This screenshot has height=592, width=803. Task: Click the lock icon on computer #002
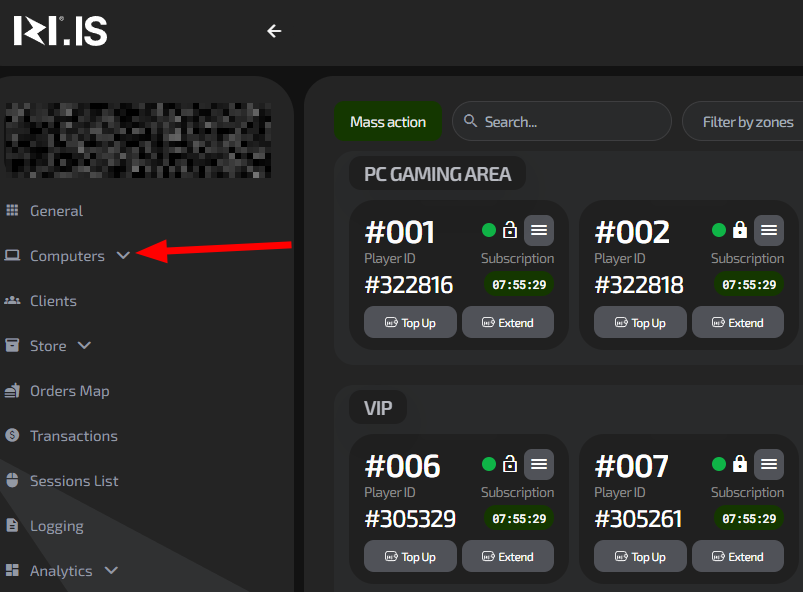(x=740, y=230)
